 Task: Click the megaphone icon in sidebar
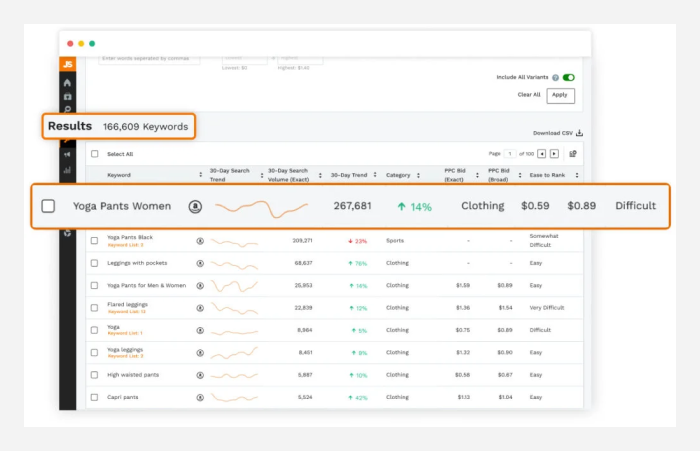(67, 155)
